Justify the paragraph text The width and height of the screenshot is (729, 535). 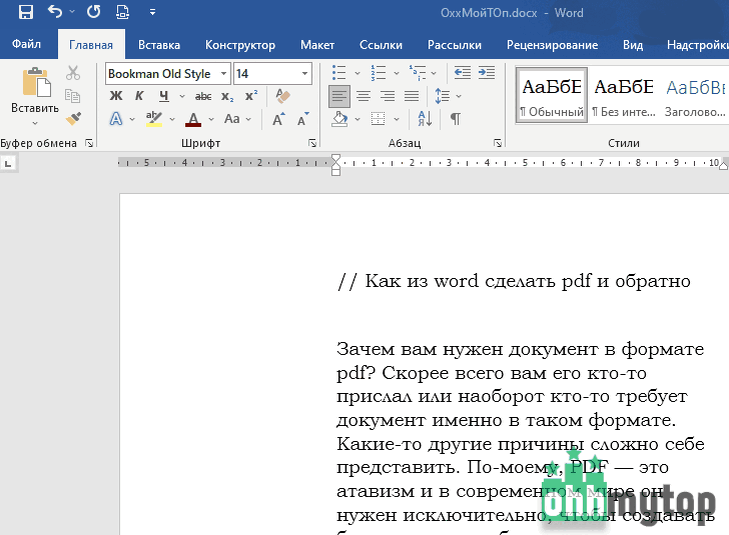(x=411, y=96)
